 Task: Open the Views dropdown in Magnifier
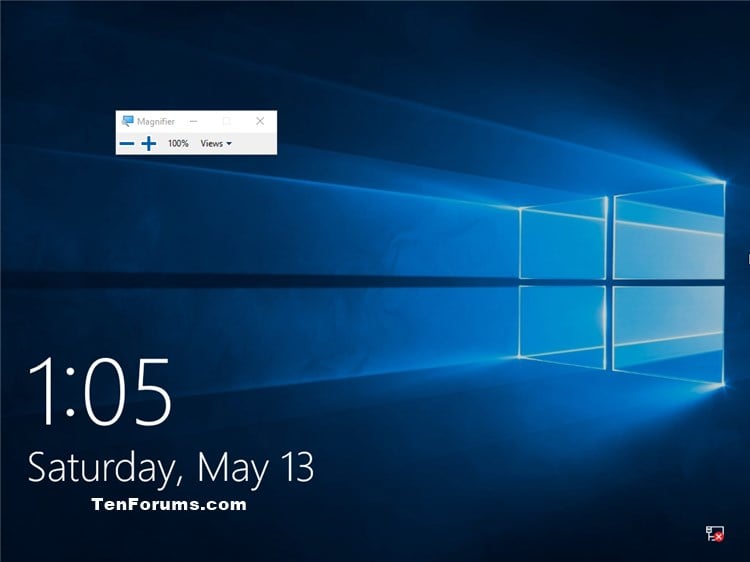(216, 143)
